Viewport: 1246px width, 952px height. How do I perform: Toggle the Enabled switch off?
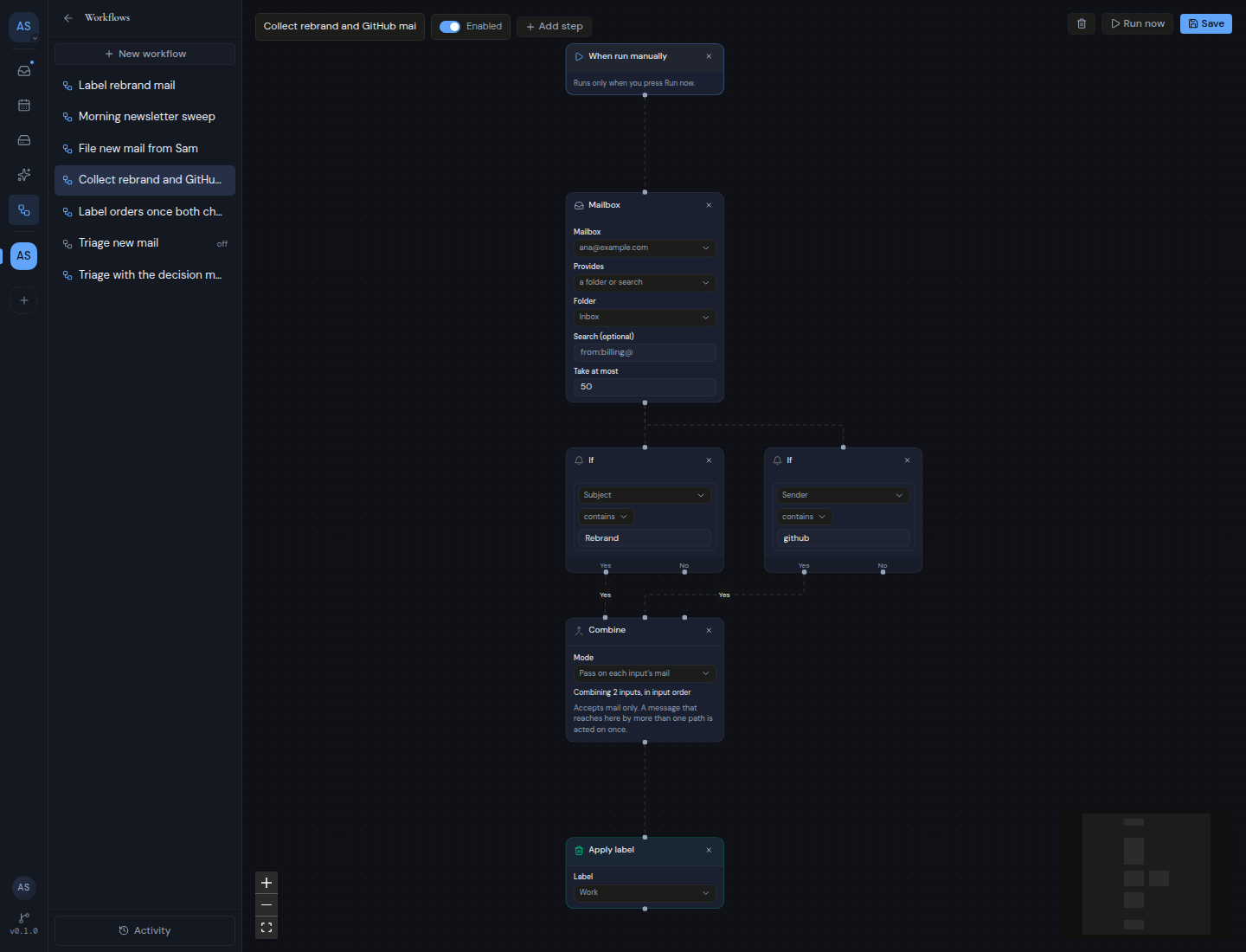pos(450,27)
